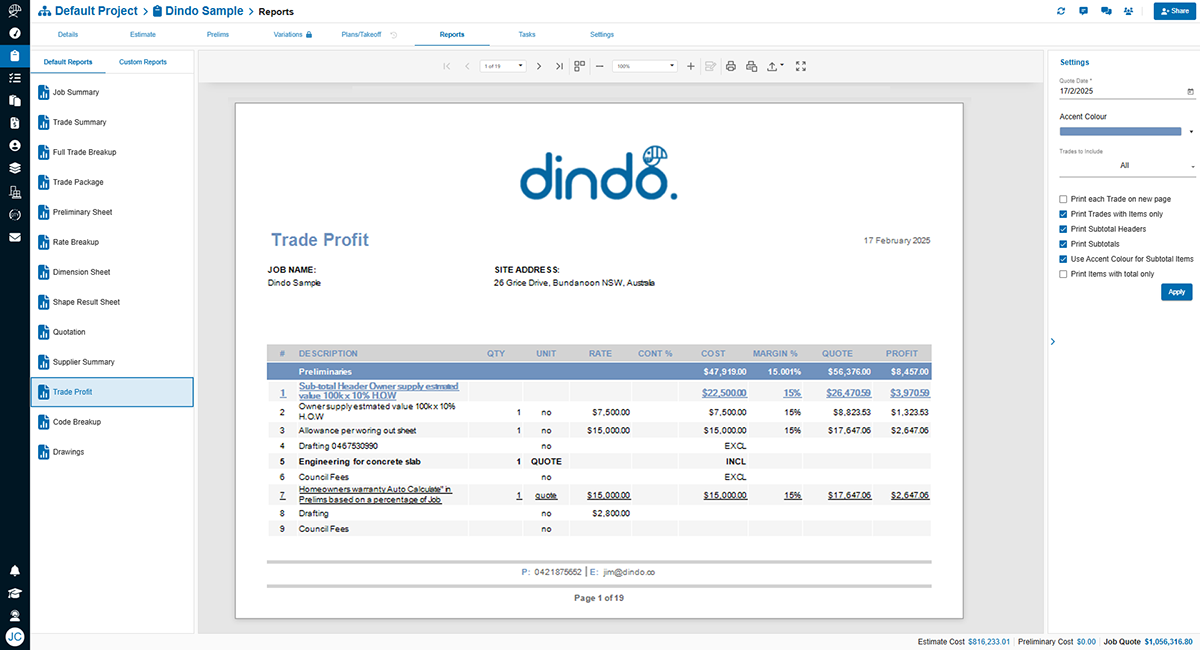Click the export report icon in toolbar
The height and width of the screenshot is (650, 1200).
pos(773,66)
